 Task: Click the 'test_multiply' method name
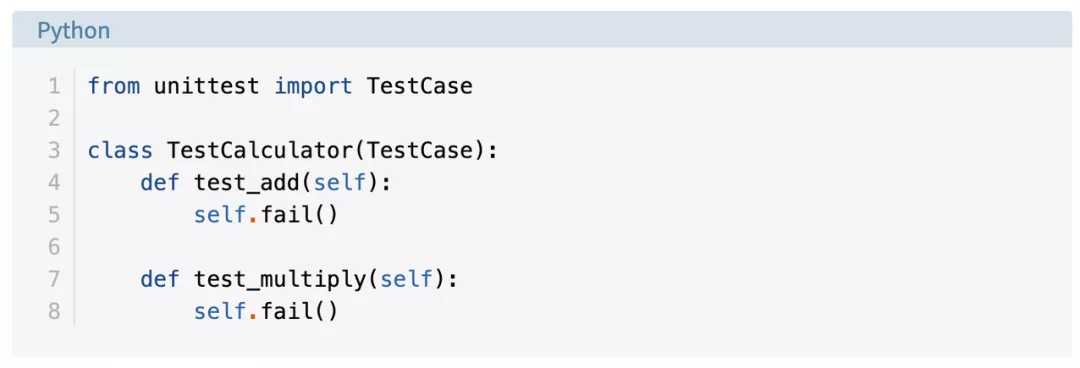[280, 279]
